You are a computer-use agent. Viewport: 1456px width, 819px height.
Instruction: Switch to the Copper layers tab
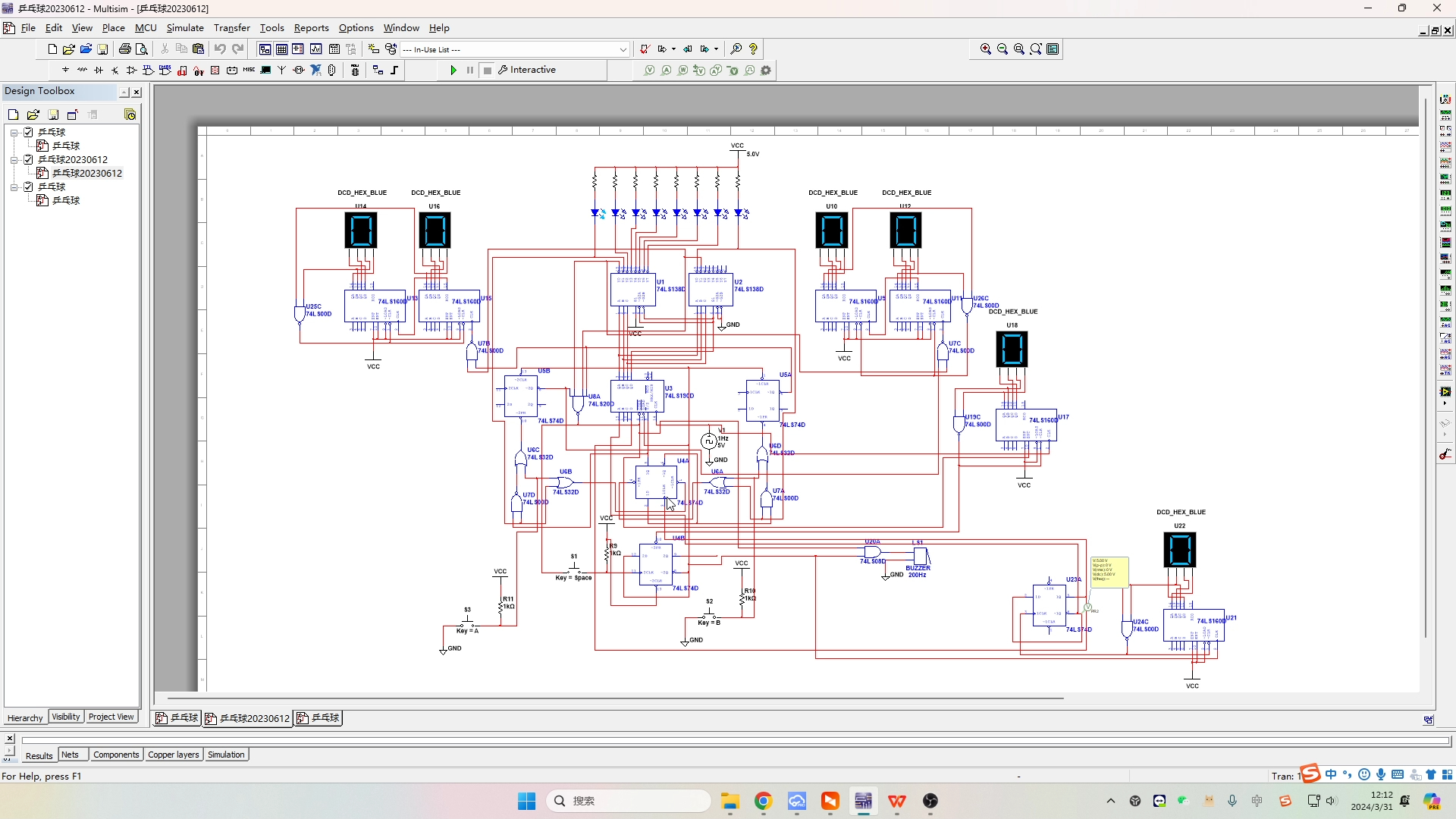[x=174, y=755]
